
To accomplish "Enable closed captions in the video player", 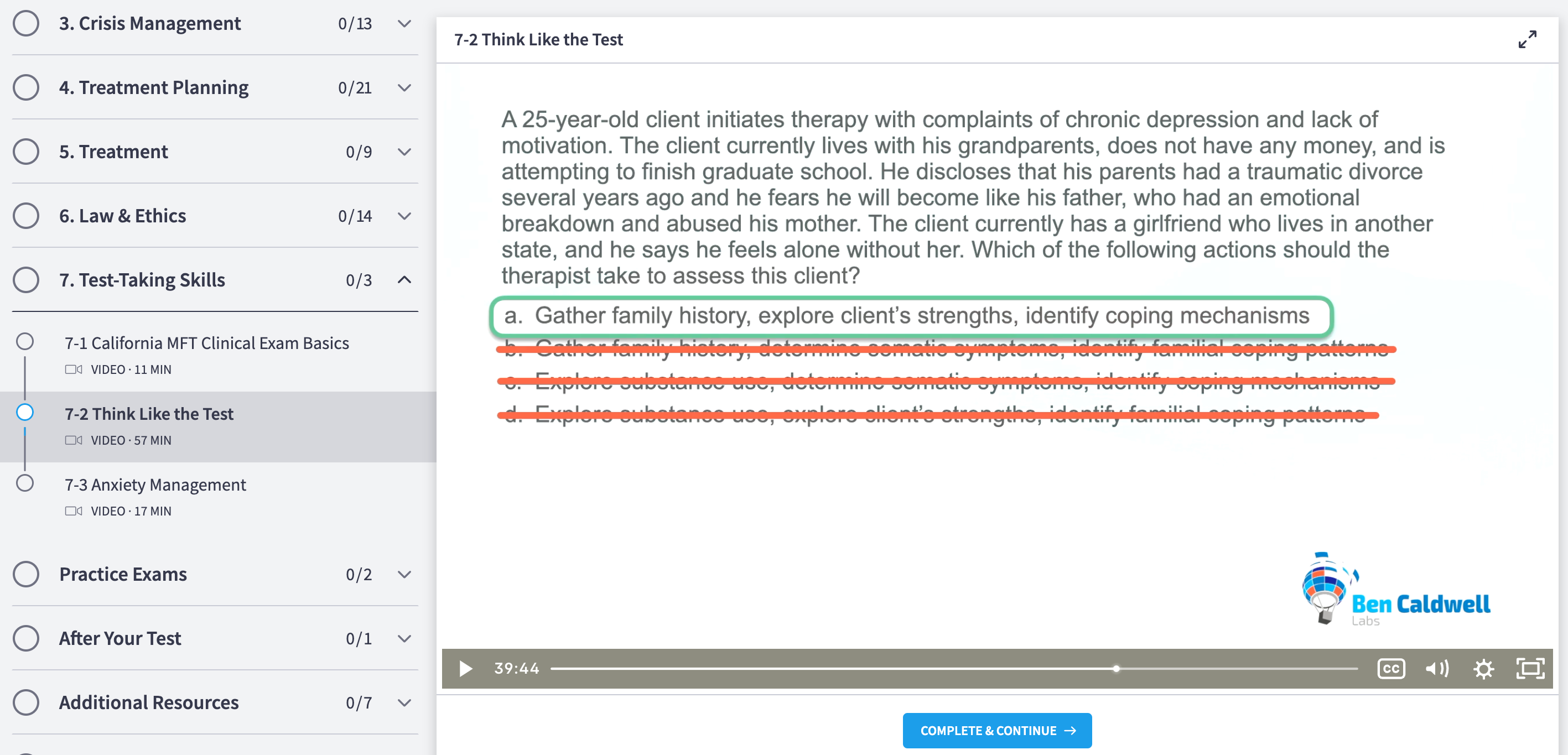I will point(1392,669).
